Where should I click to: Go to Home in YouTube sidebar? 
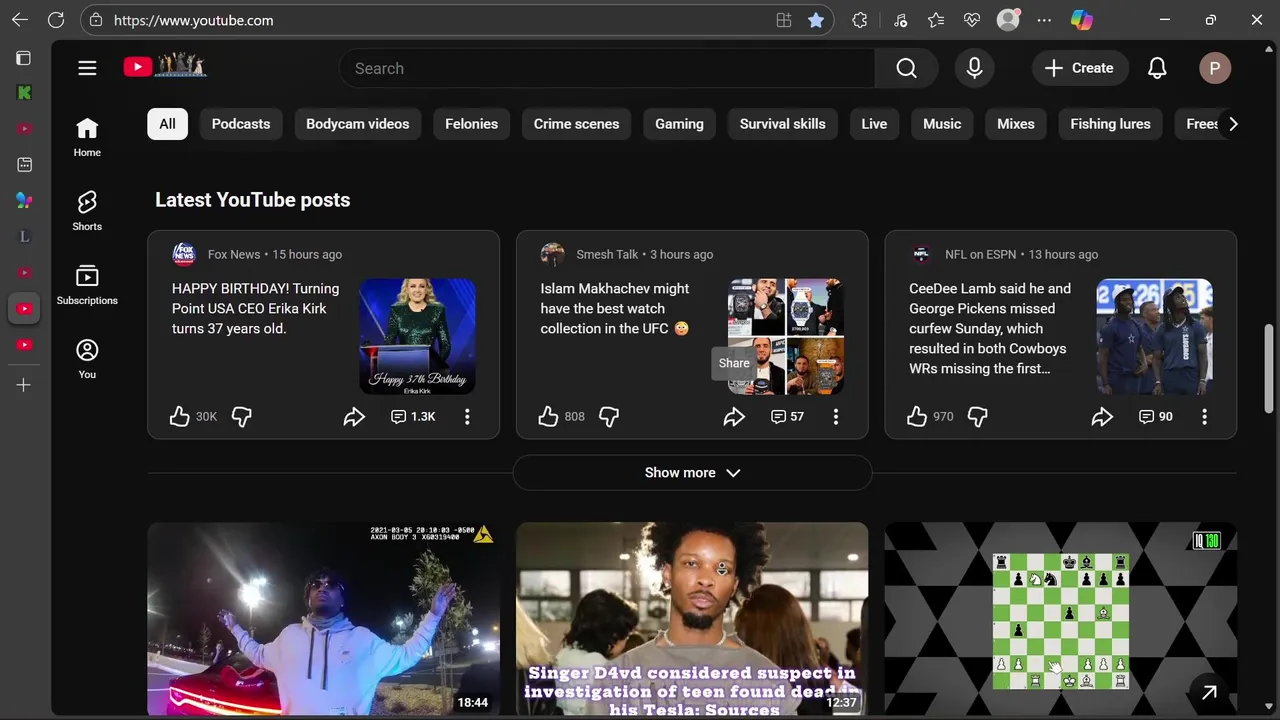pyautogui.click(x=87, y=137)
